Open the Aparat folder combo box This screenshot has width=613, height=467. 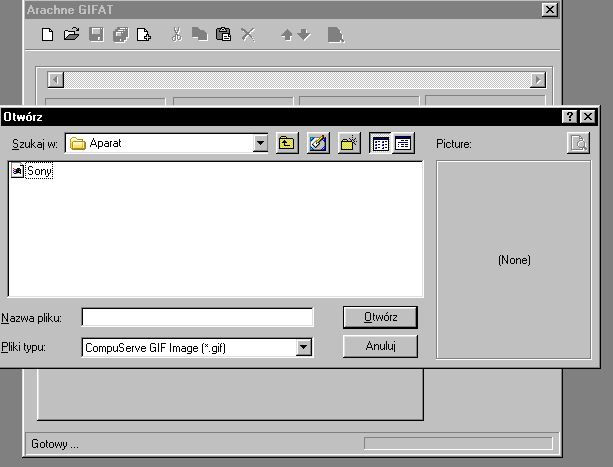166,143
